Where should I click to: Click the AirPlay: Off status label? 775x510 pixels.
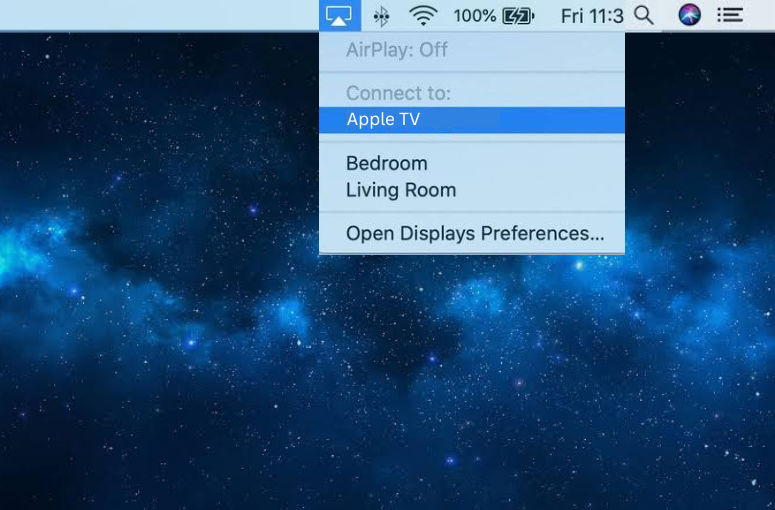[x=397, y=50]
